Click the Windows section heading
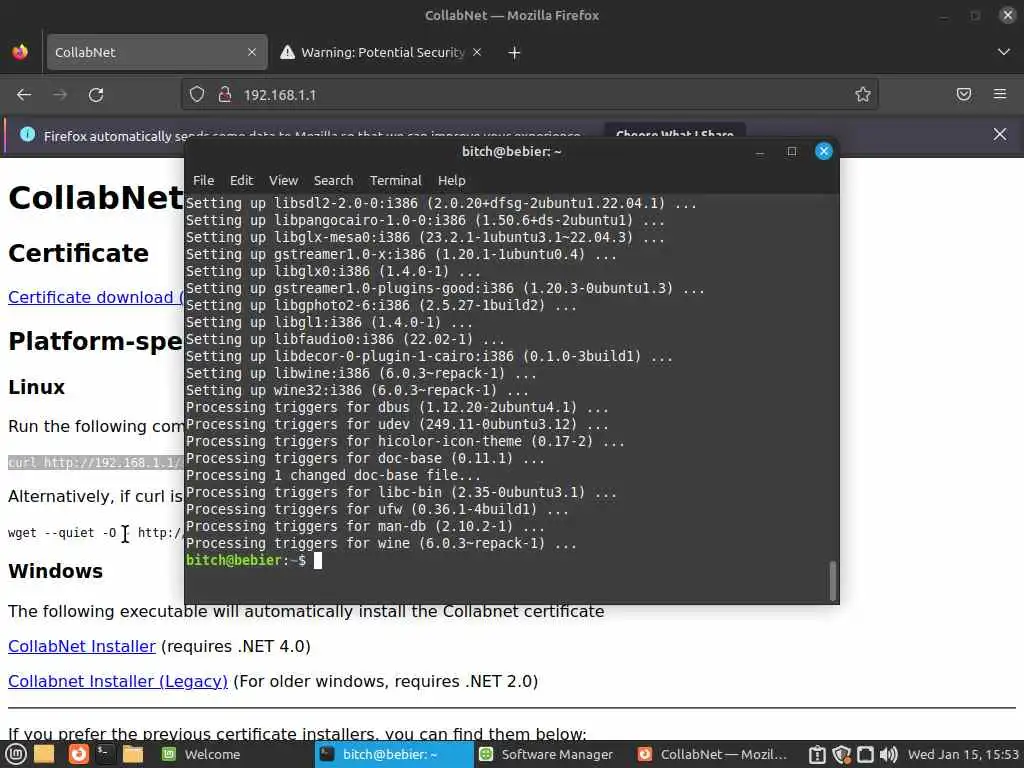The height and width of the screenshot is (768, 1024). click(x=56, y=571)
